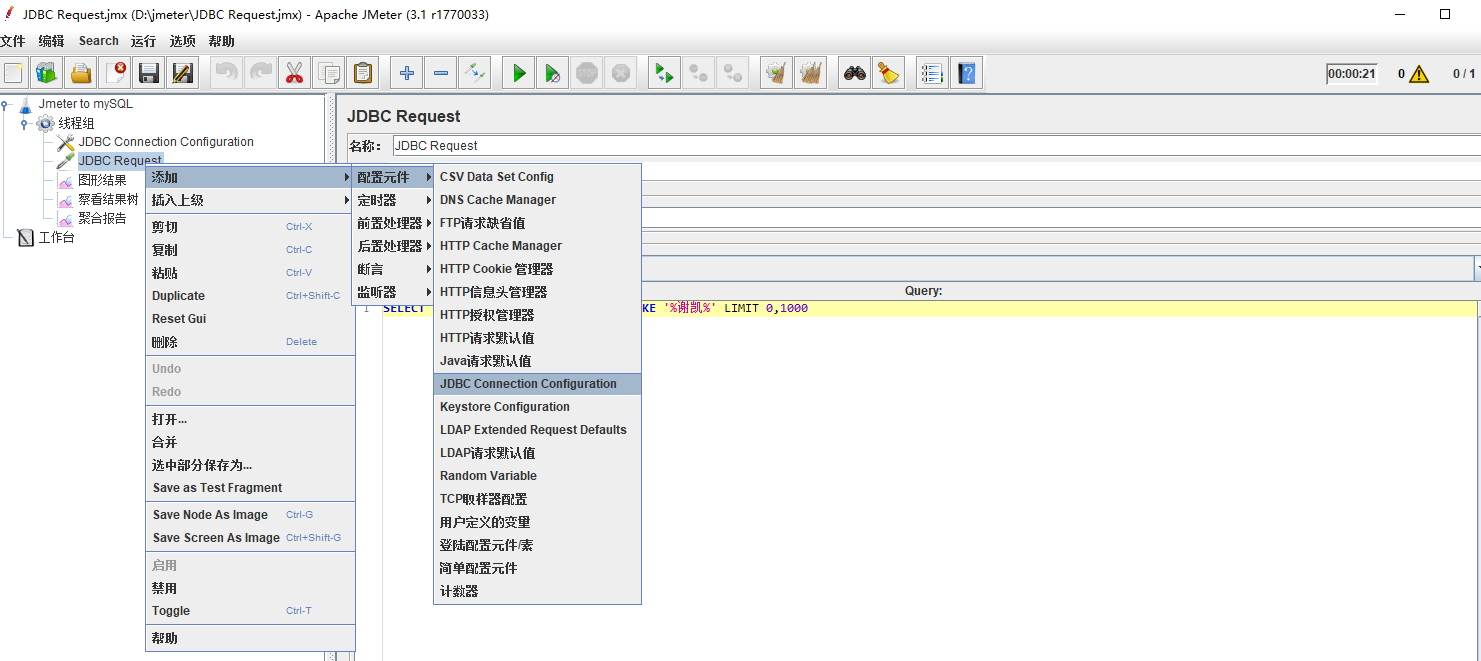The height and width of the screenshot is (661, 1481).
Task: Expand the 定时器 submenu
Action: tap(394, 200)
